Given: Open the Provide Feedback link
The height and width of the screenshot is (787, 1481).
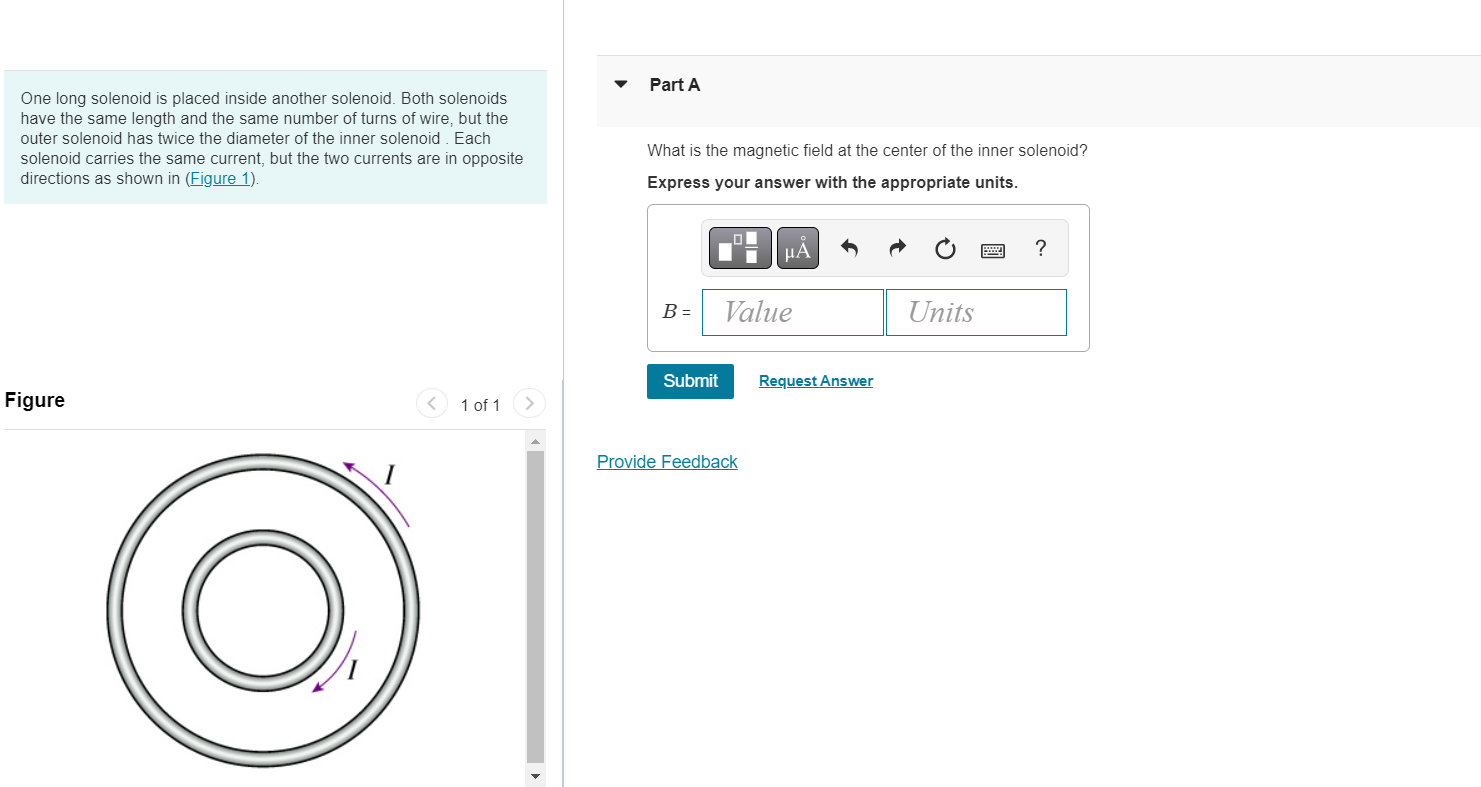Looking at the screenshot, I should [667, 461].
